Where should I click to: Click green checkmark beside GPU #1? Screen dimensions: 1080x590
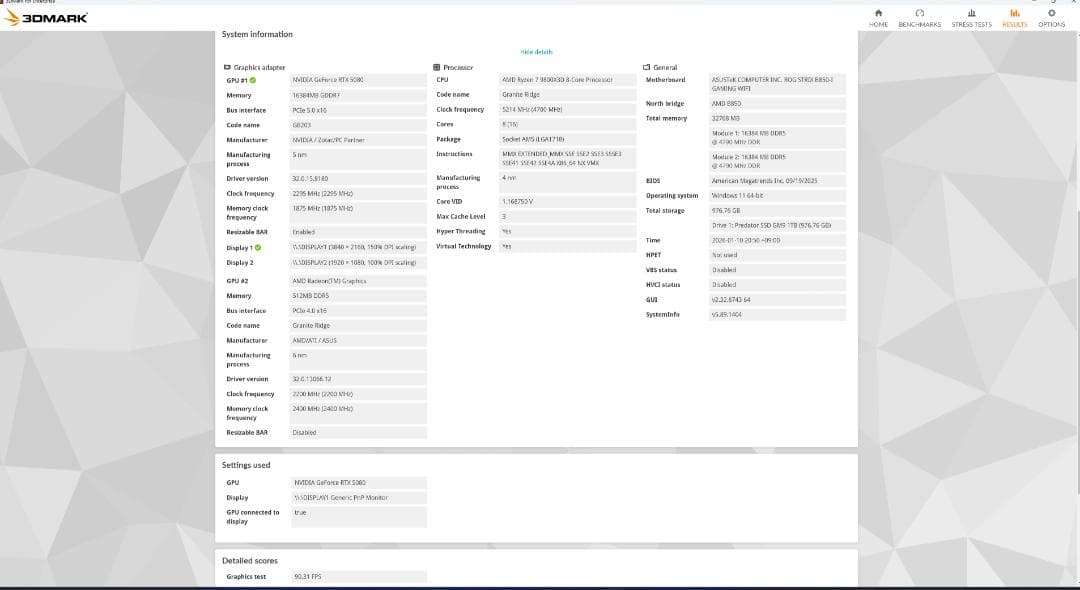point(253,80)
